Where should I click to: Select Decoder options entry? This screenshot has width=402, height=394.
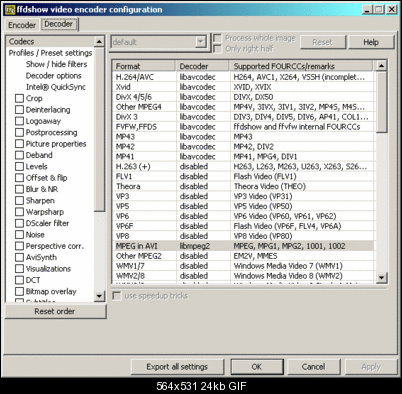pyautogui.click(x=54, y=76)
